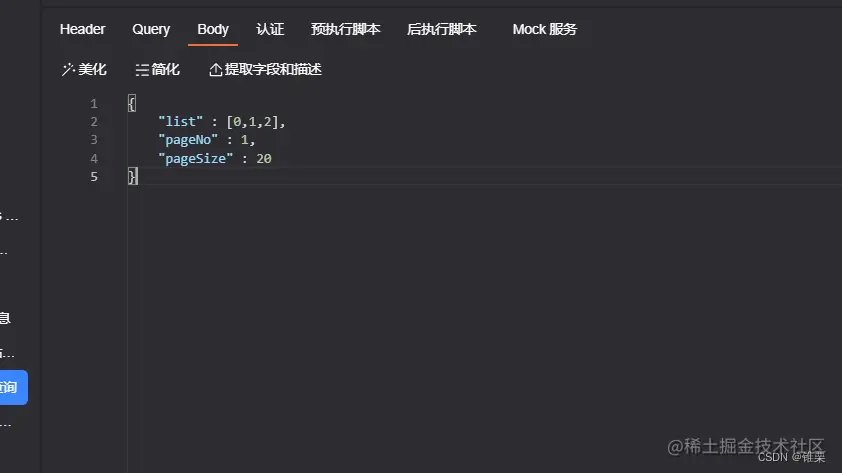This screenshot has height=473, width=842.
Task: Click the value 20 after pageSize
Action: tap(264, 158)
